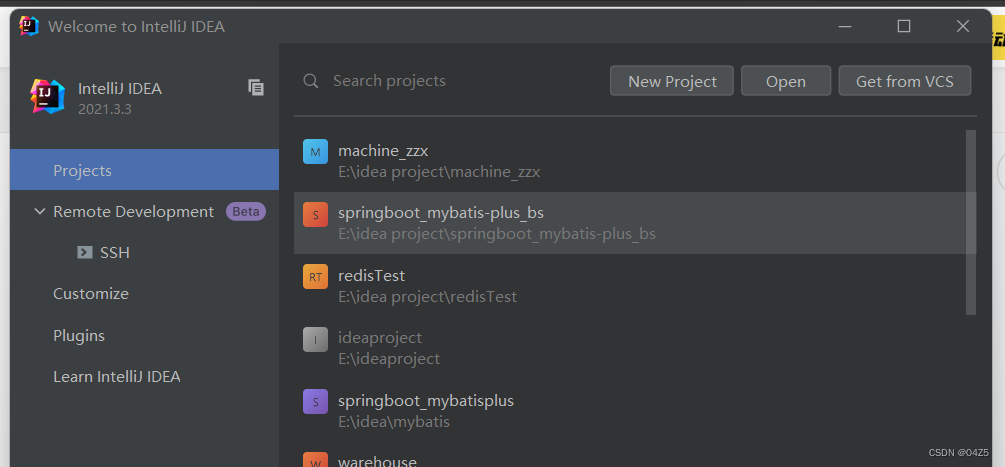
Task: Open the warehouse project entry
Action: pyautogui.click(x=377, y=461)
